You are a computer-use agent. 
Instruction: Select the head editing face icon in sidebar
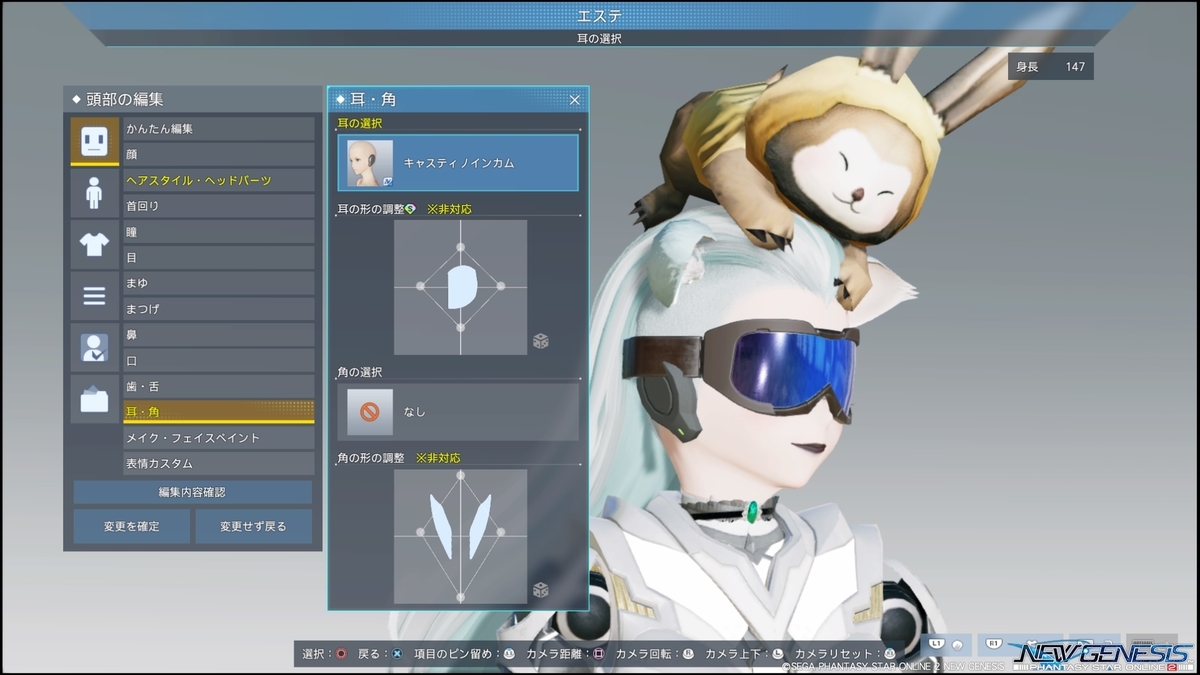click(94, 141)
